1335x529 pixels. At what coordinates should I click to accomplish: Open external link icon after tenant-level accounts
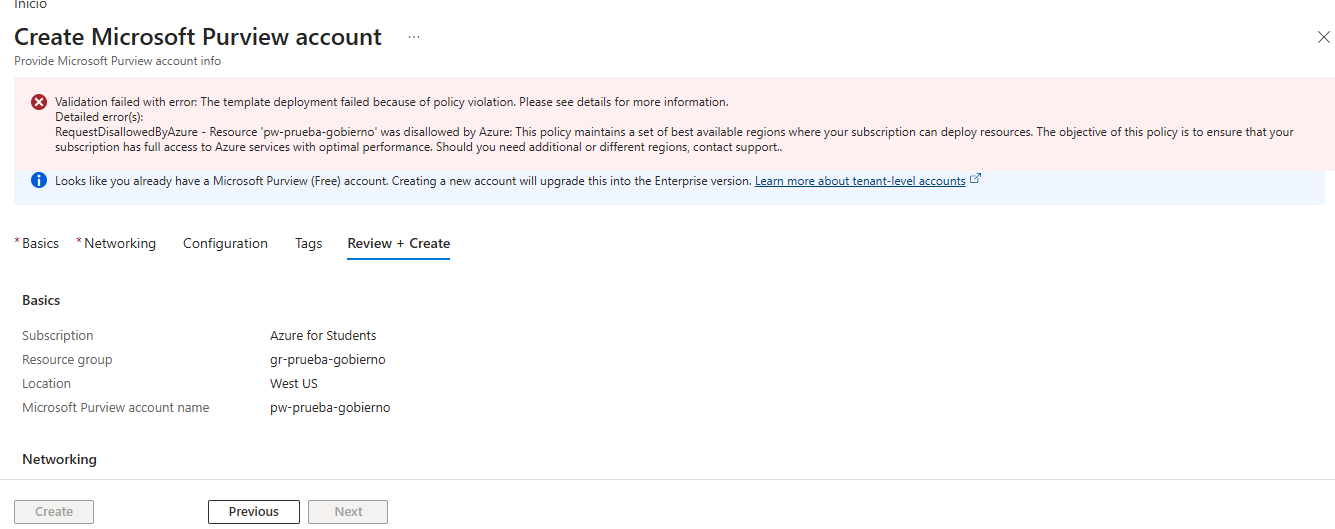(976, 179)
